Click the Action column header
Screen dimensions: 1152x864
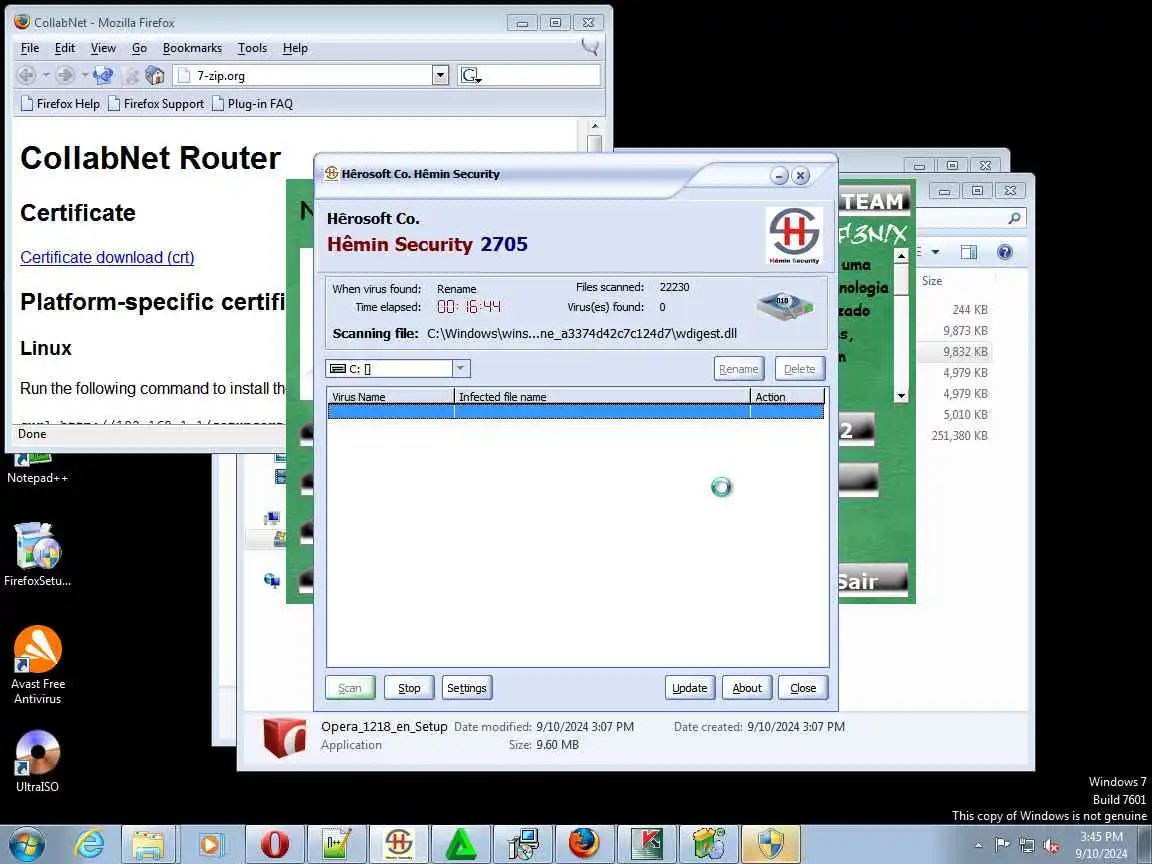click(788, 397)
